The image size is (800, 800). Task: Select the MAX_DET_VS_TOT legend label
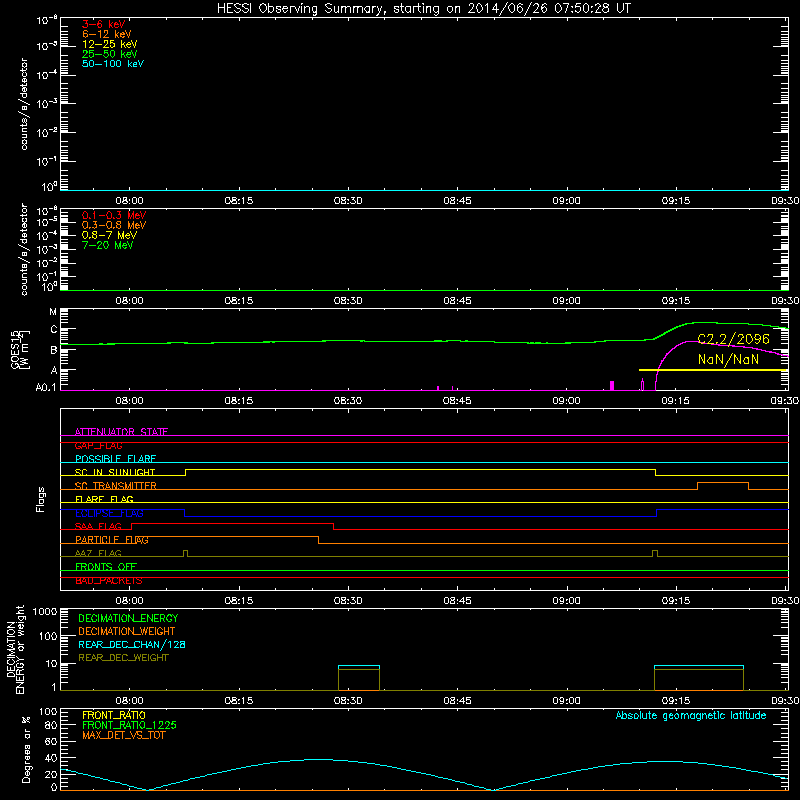click(x=123, y=735)
